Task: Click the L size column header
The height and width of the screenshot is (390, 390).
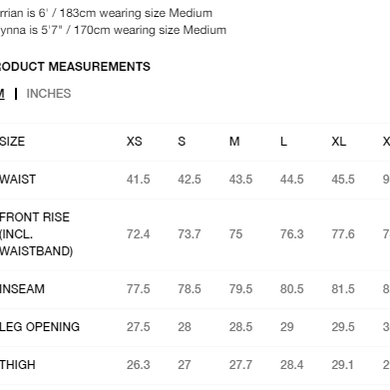Action: pyautogui.click(x=284, y=141)
